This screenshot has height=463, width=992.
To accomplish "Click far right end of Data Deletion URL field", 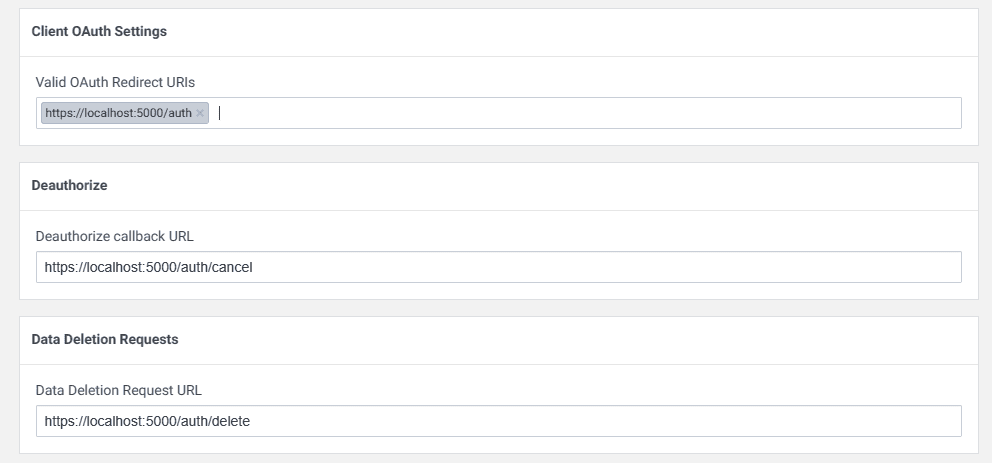I will (950, 421).
